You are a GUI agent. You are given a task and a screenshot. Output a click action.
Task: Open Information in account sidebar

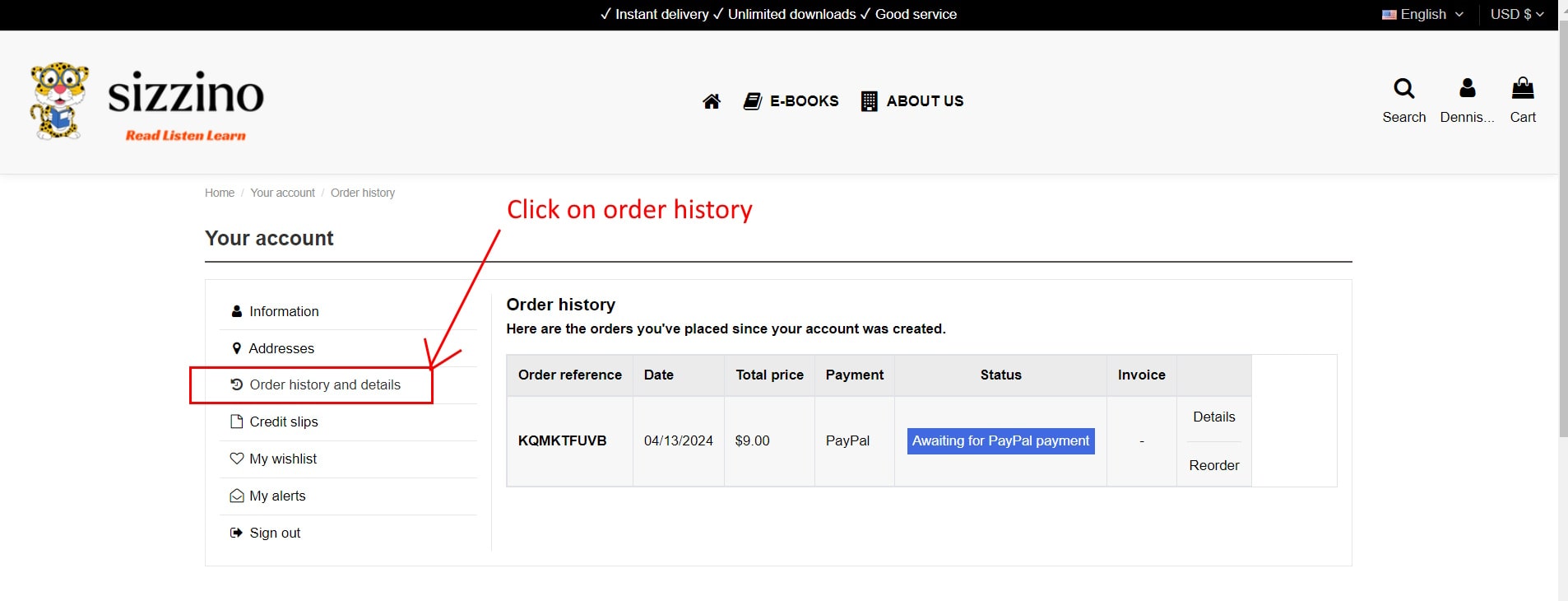[x=284, y=311]
